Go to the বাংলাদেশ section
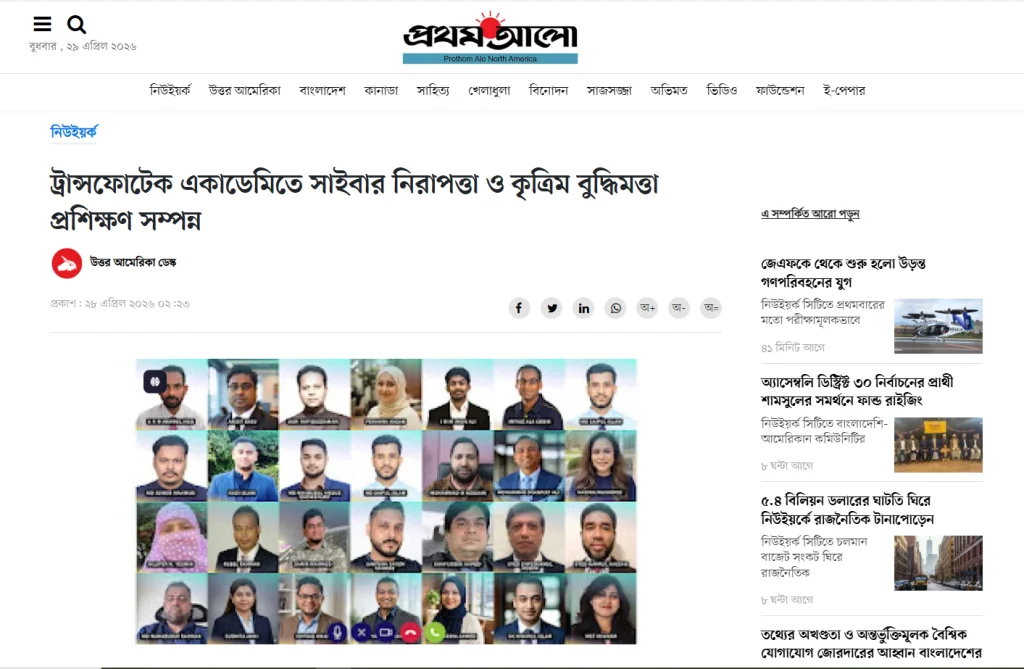The image size is (1024, 669). (323, 90)
